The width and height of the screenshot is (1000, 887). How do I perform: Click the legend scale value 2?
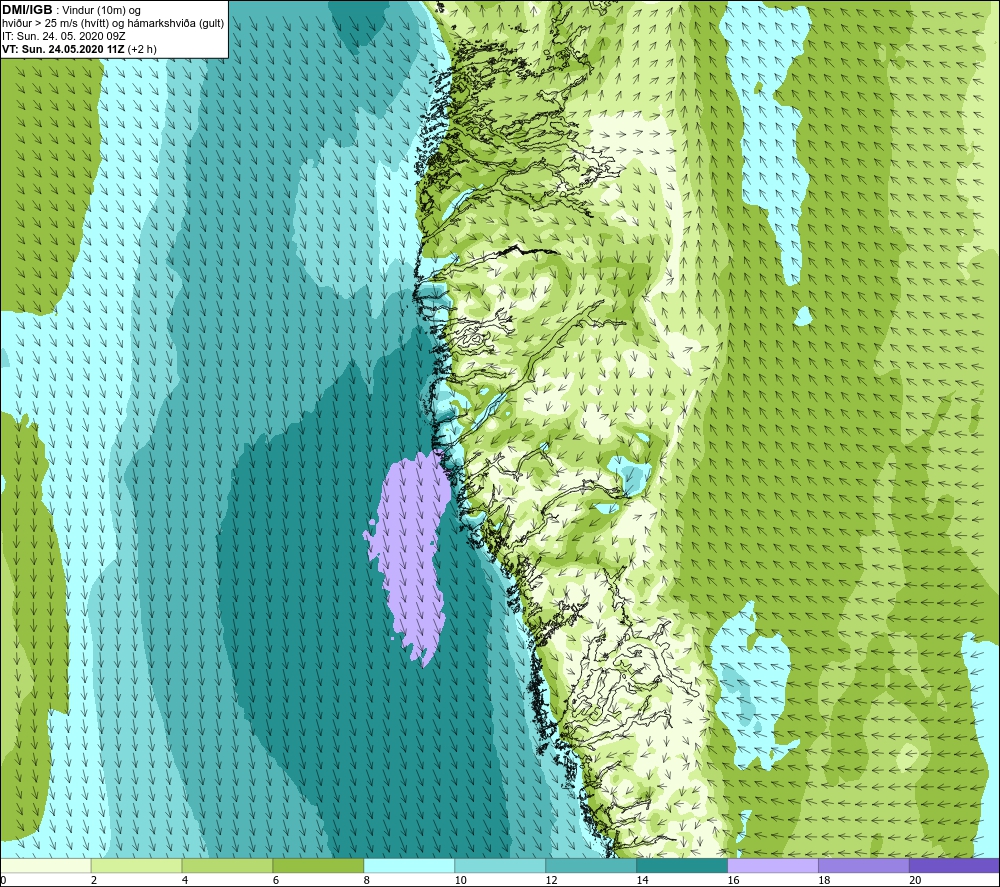(x=94, y=880)
